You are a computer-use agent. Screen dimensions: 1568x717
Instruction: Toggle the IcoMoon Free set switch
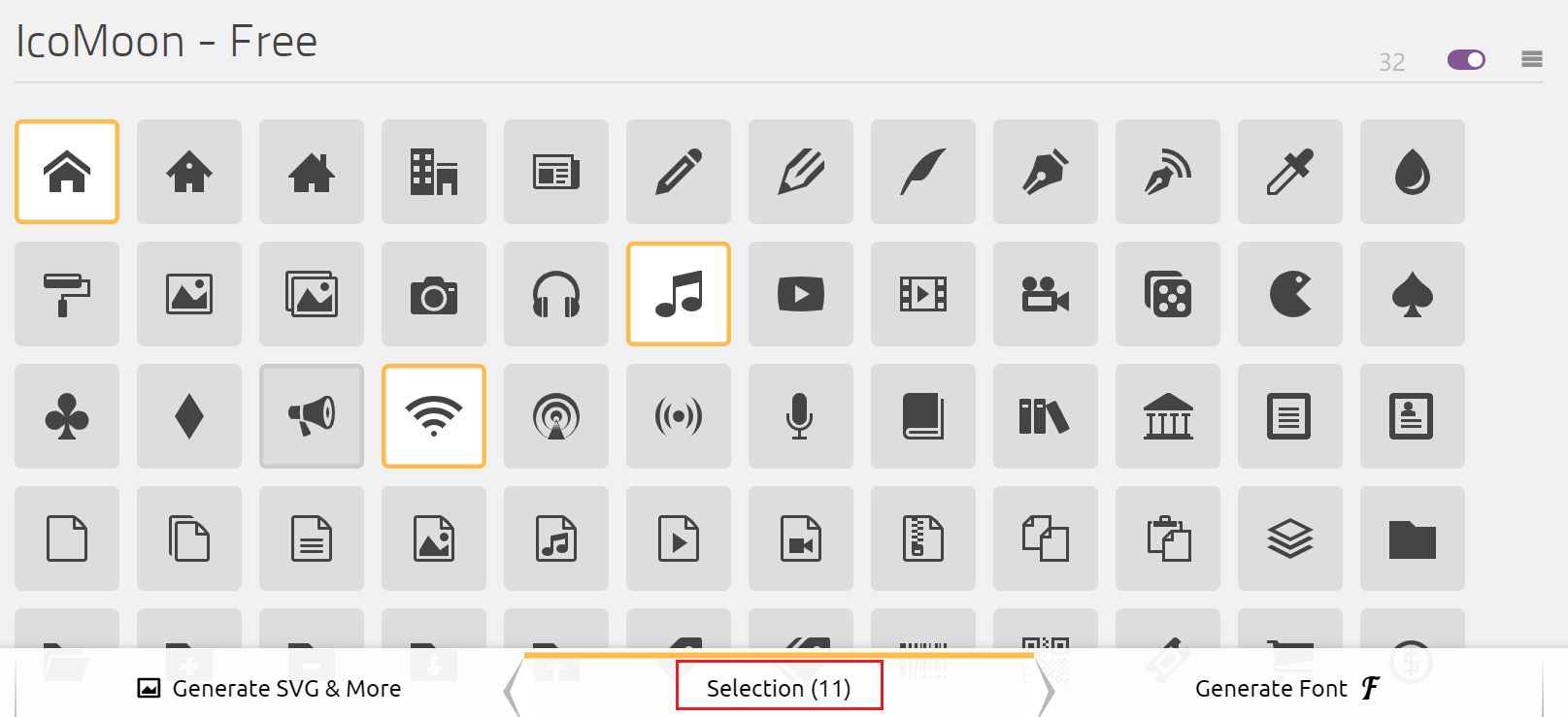[1466, 60]
